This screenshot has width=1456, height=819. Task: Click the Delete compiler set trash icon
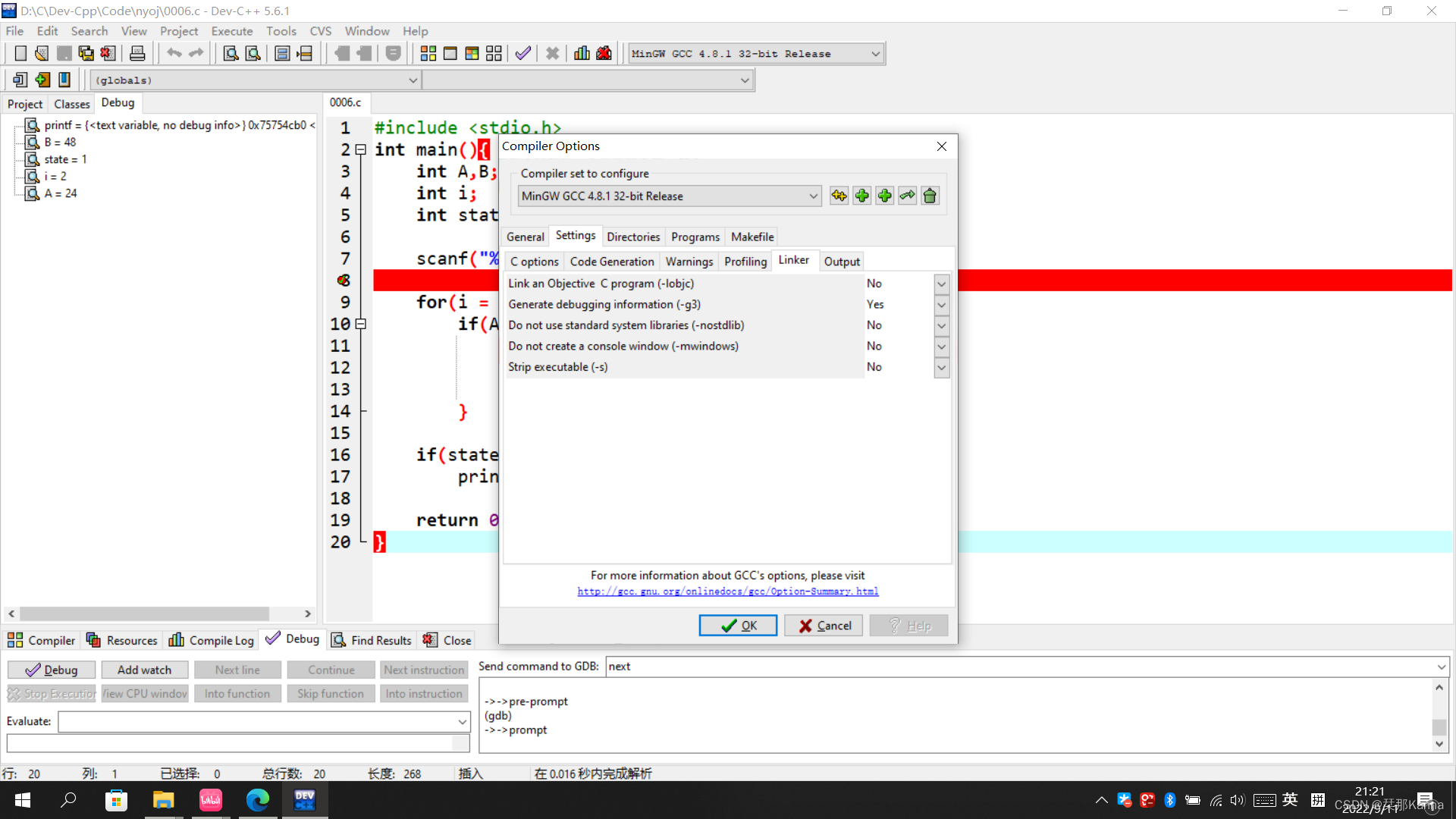930,196
